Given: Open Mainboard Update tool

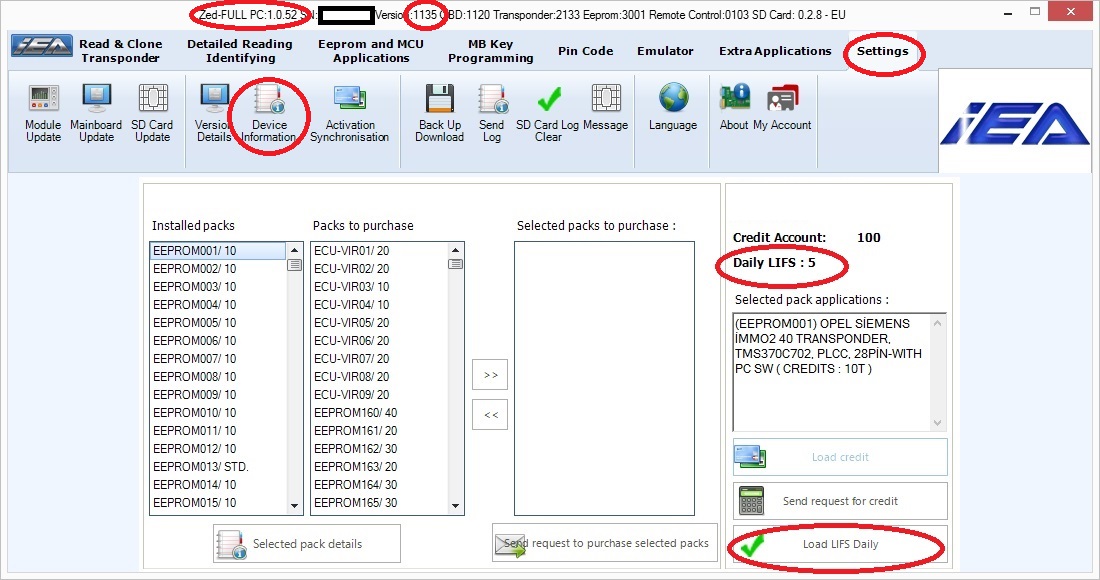Looking at the screenshot, I should pos(96,113).
